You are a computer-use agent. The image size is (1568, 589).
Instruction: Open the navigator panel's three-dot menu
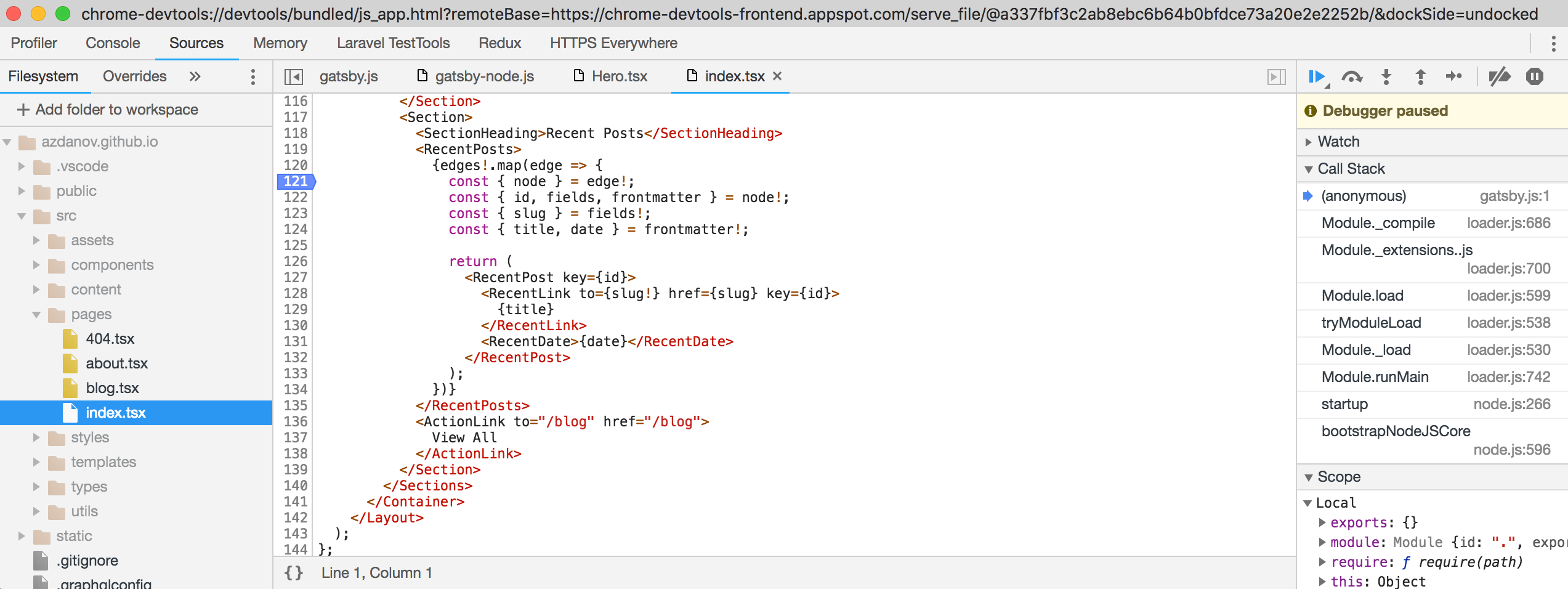pyautogui.click(x=252, y=76)
